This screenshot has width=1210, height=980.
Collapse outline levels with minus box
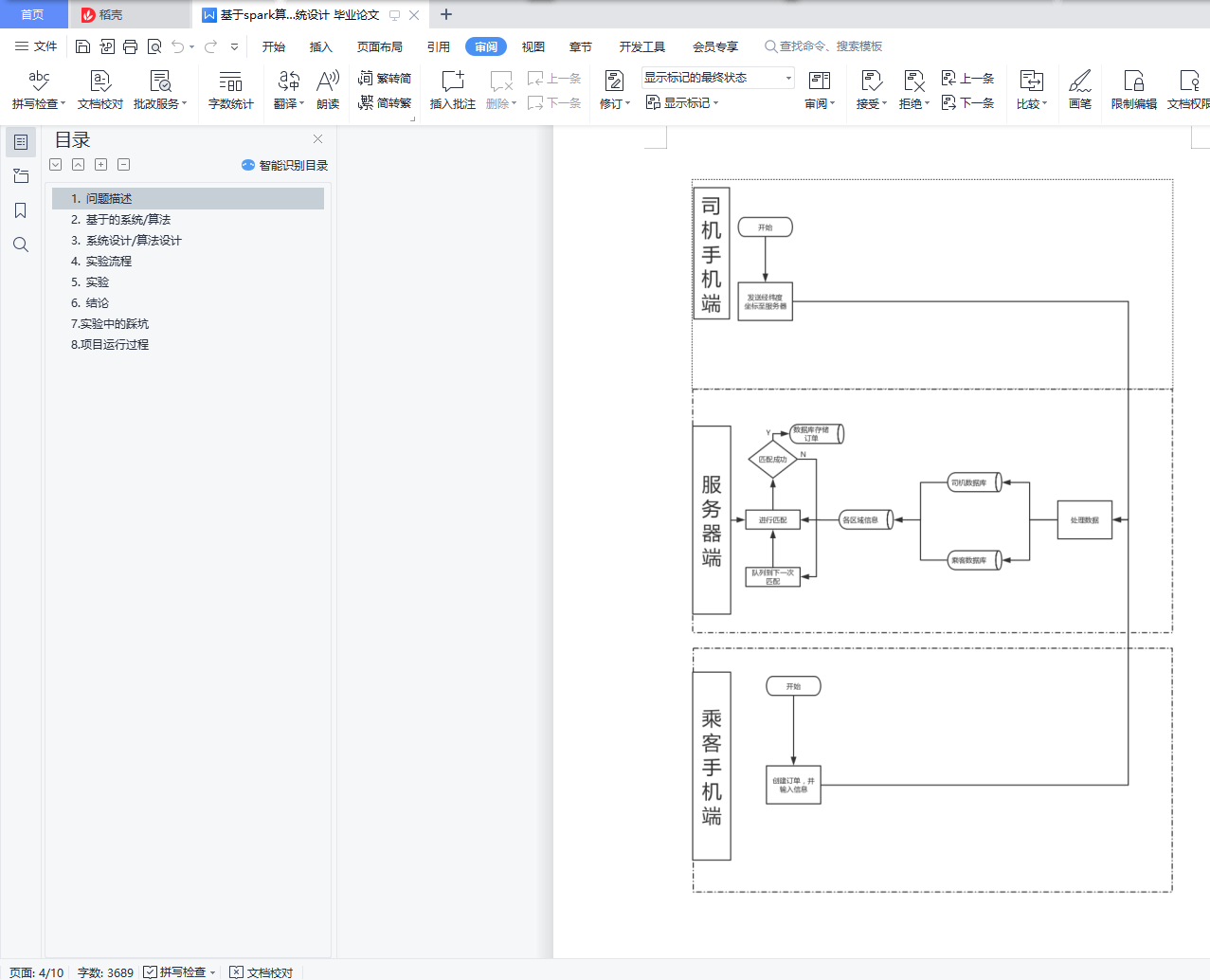coord(123,165)
